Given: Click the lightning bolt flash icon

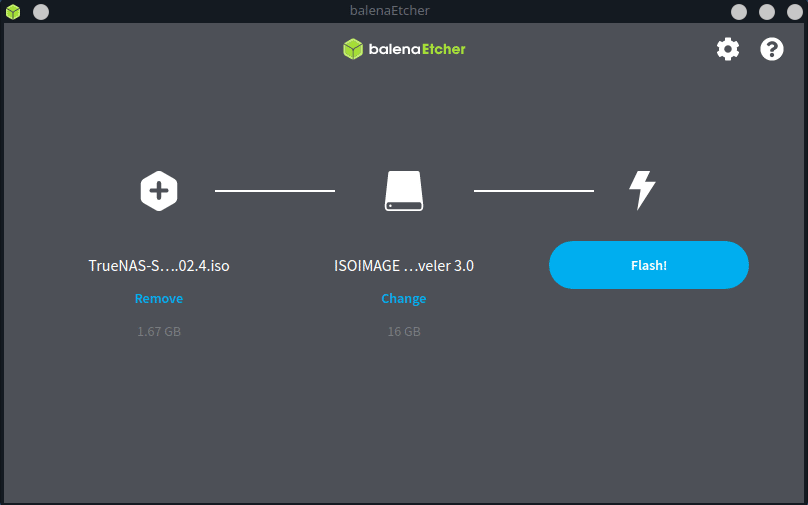Looking at the screenshot, I should tap(642, 190).
